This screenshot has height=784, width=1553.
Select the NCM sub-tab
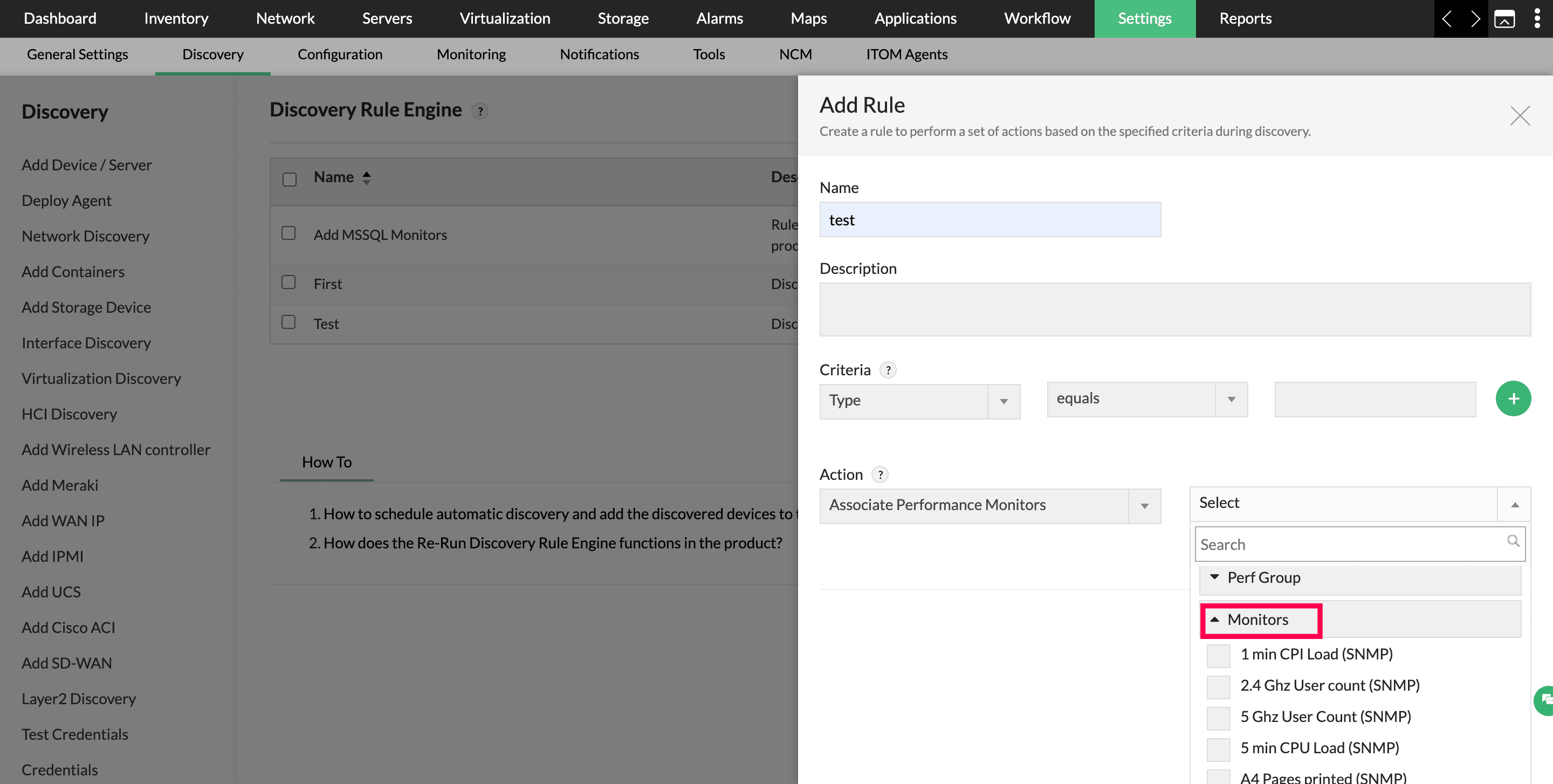[x=795, y=54]
